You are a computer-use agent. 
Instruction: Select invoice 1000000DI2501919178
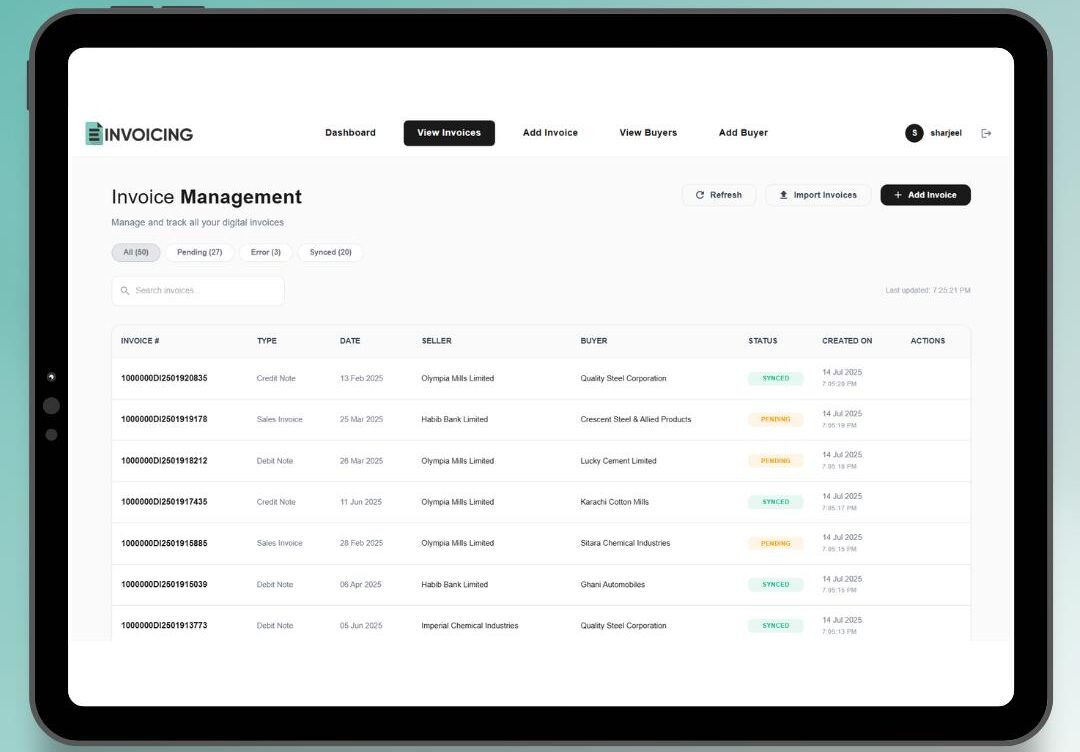tap(164, 419)
